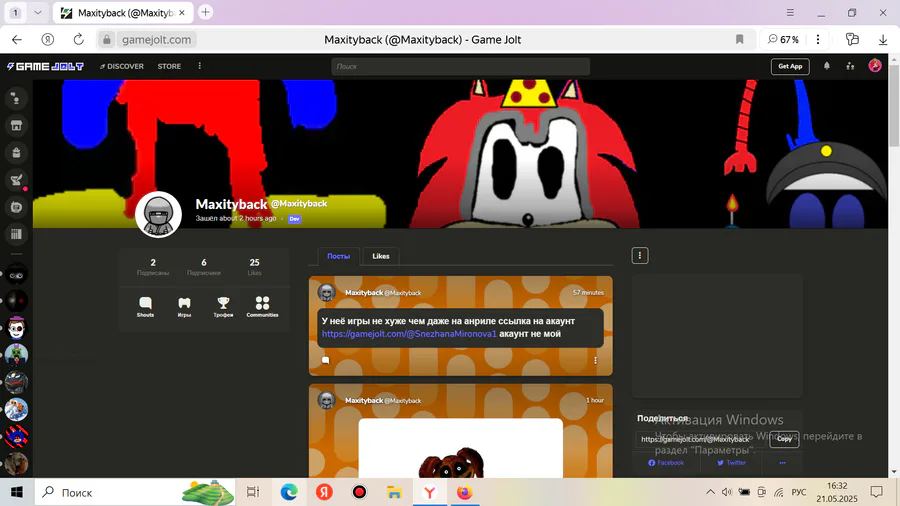Click comment icon on first post
This screenshot has width=900, height=506.
[x=325, y=360]
